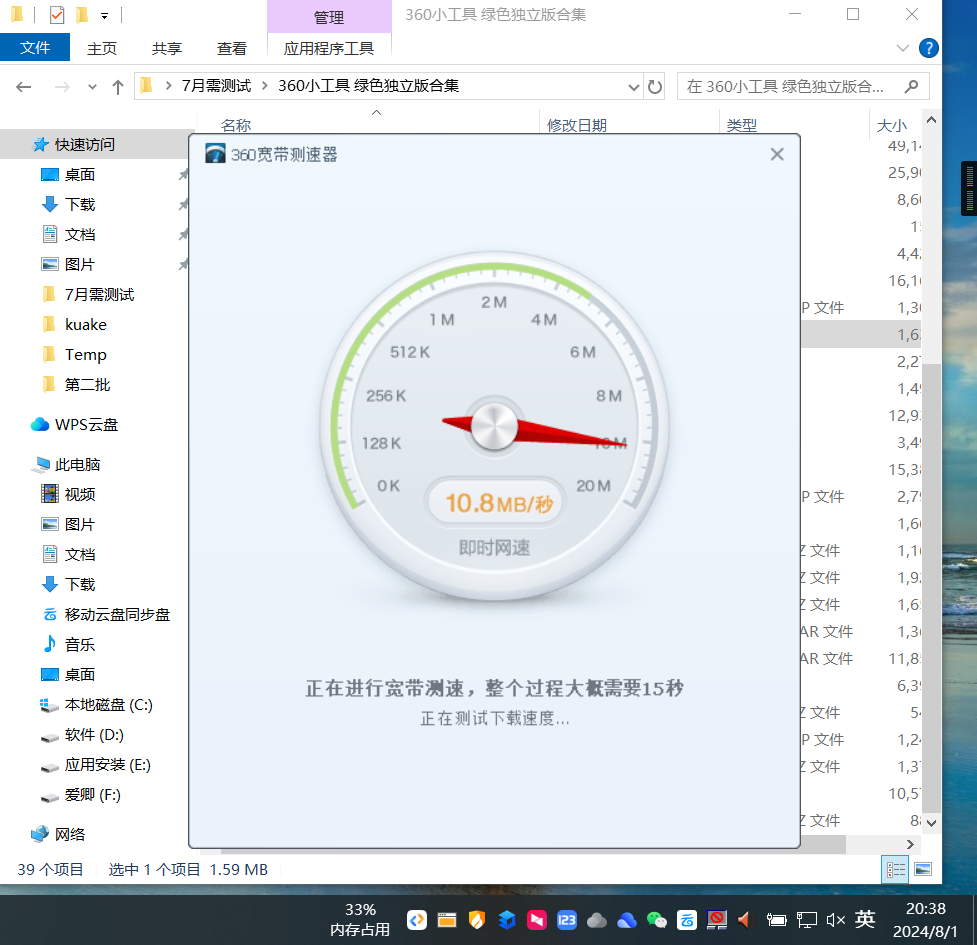This screenshot has height=945, width=977.
Task: Expand the address bar history dropdown
Action: click(x=633, y=87)
